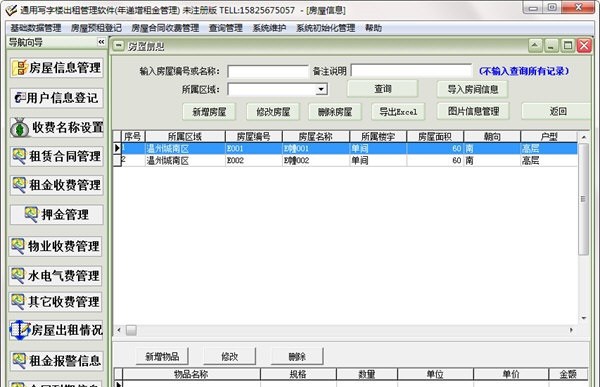Open 收费名称设置 money bag item
The width and height of the screenshot is (600, 387).
coord(57,127)
